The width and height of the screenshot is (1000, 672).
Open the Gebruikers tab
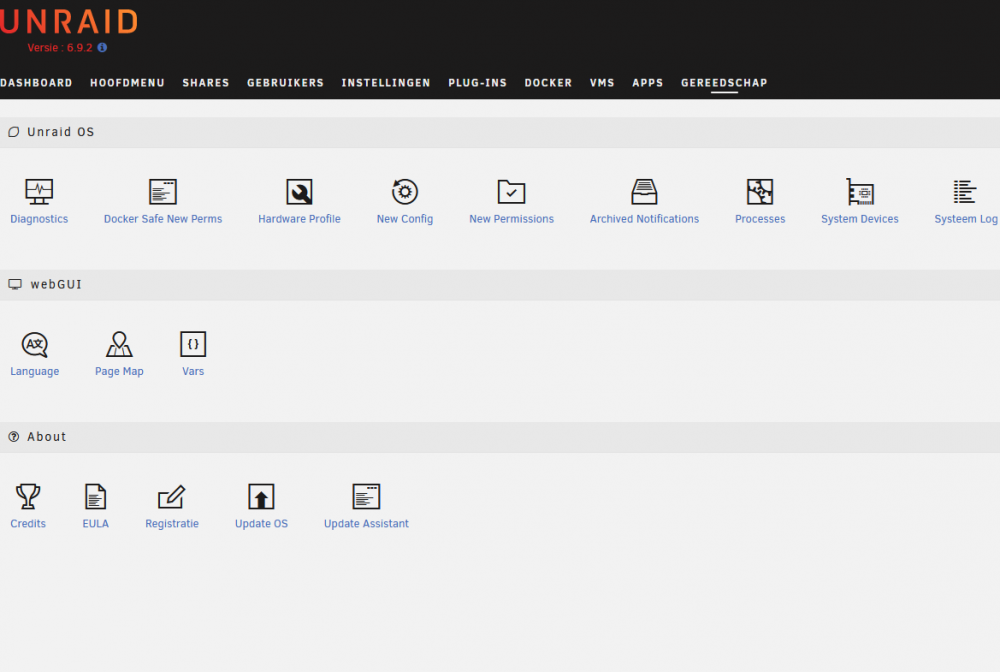point(286,83)
